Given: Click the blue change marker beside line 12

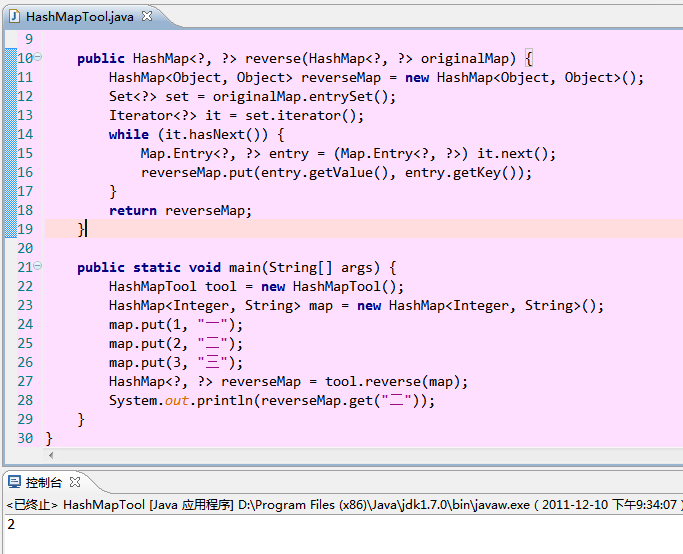Looking at the screenshot, I should [10, 97].
